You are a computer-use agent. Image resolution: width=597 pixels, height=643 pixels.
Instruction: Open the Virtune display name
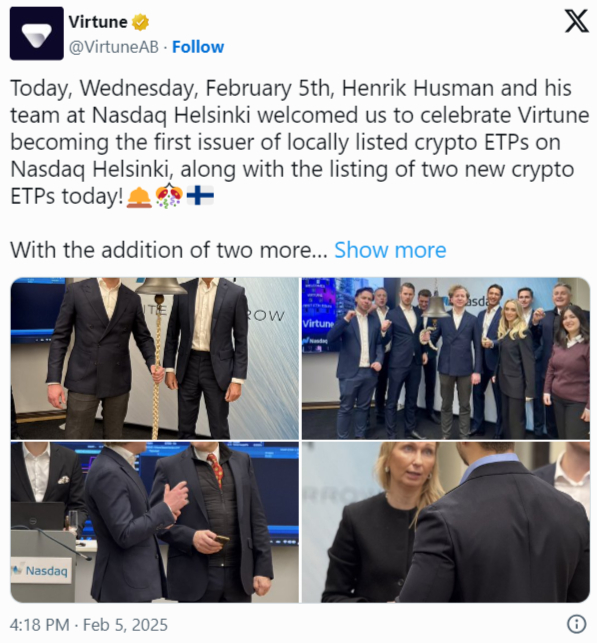tap(98, 22)
